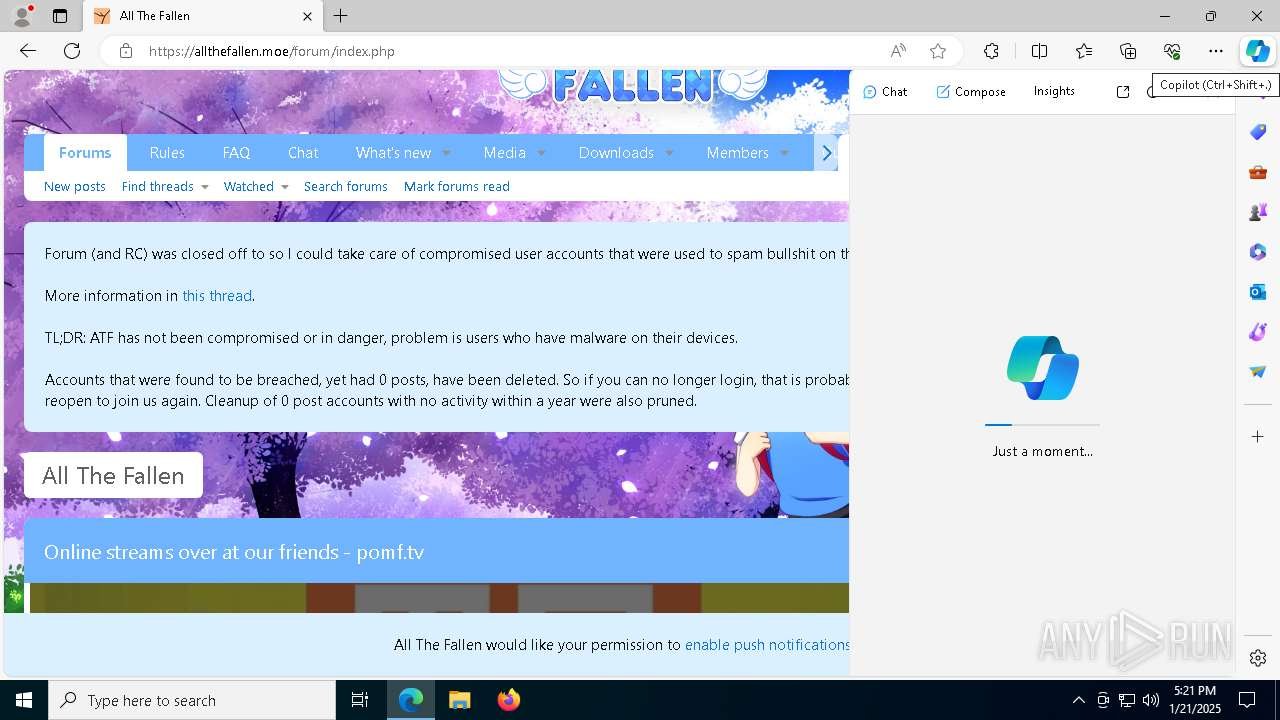Image resolution: width=1280 pixels, height=720 pixels.
Task: Open the "this thread" link
Action: coord(217,295)
